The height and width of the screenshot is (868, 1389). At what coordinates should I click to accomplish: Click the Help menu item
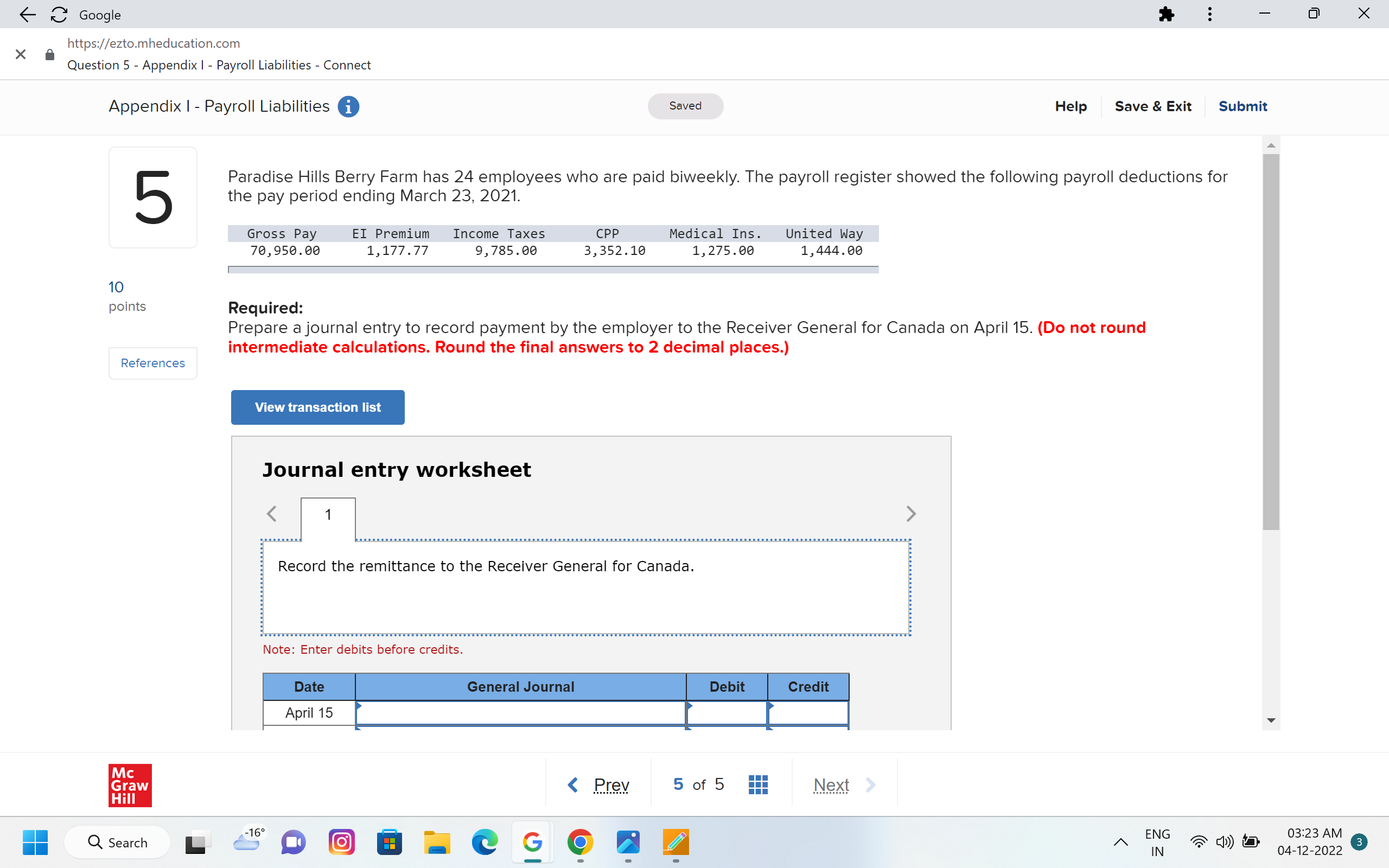[x=1071, y=106]
